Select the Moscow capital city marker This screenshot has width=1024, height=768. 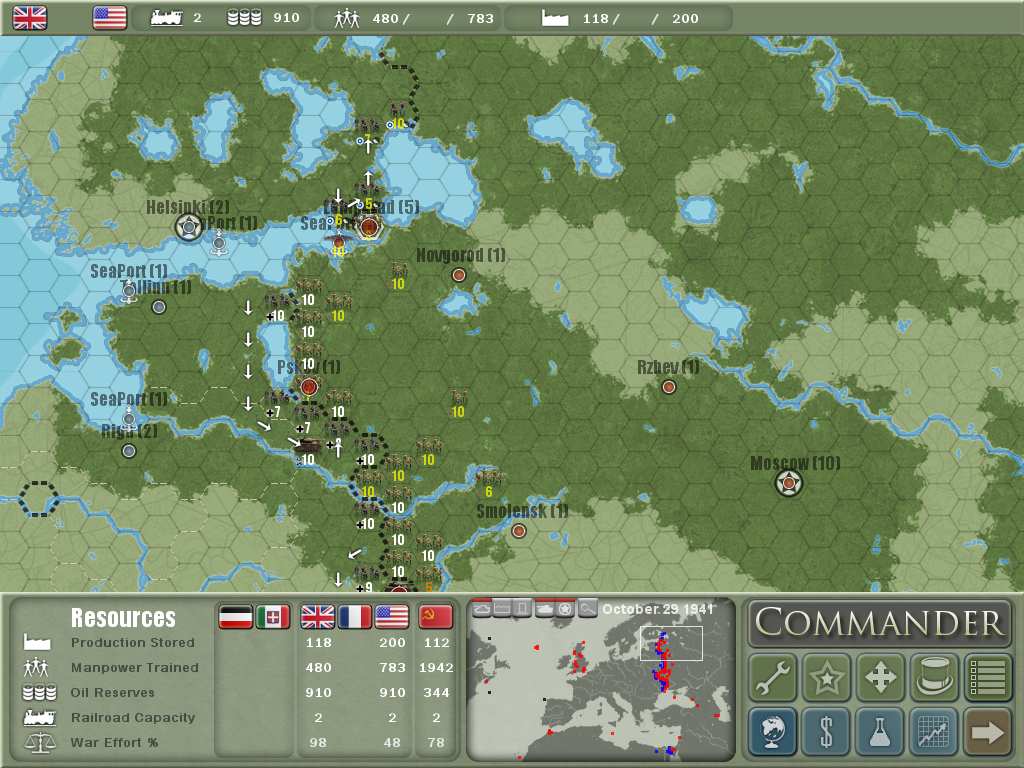(x=789, y=484)
